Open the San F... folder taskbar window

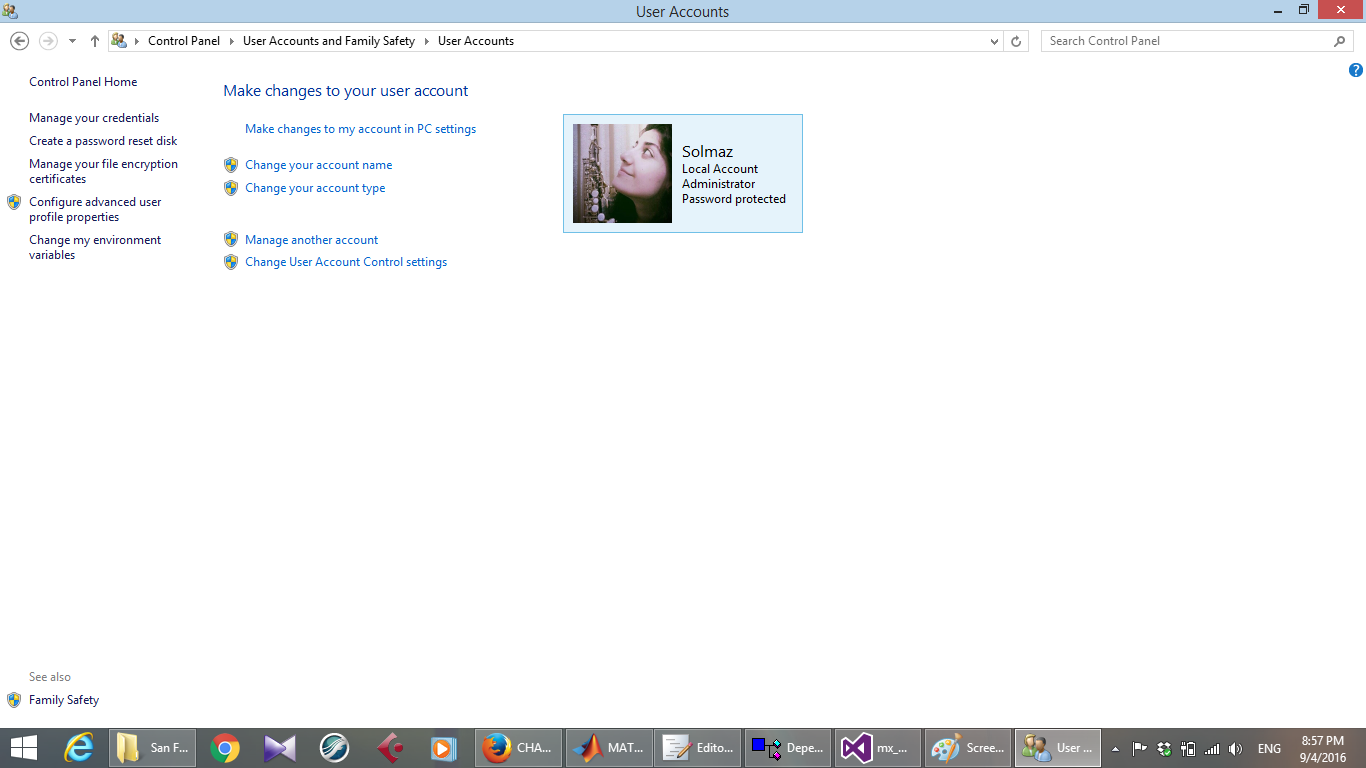(x=152, y=748)
